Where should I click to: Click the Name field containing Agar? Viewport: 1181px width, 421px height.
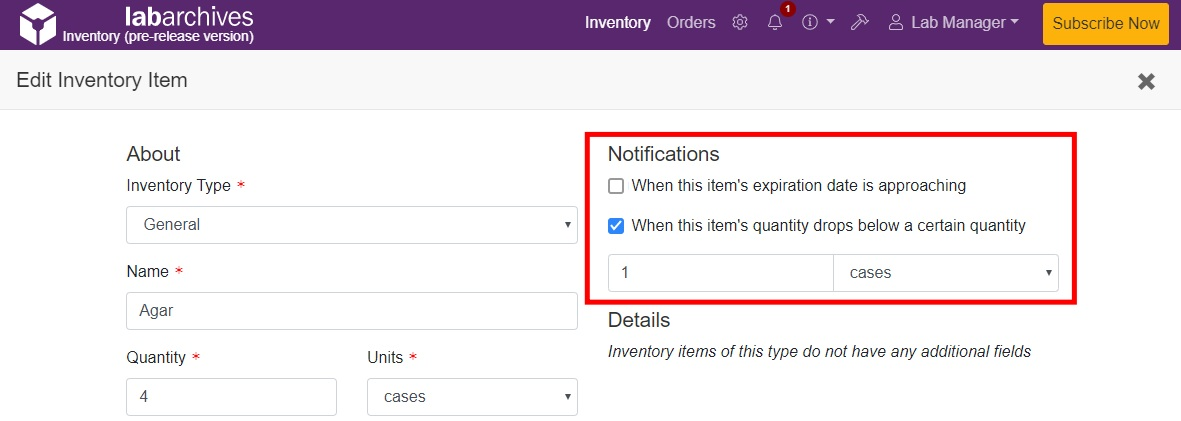351,311
